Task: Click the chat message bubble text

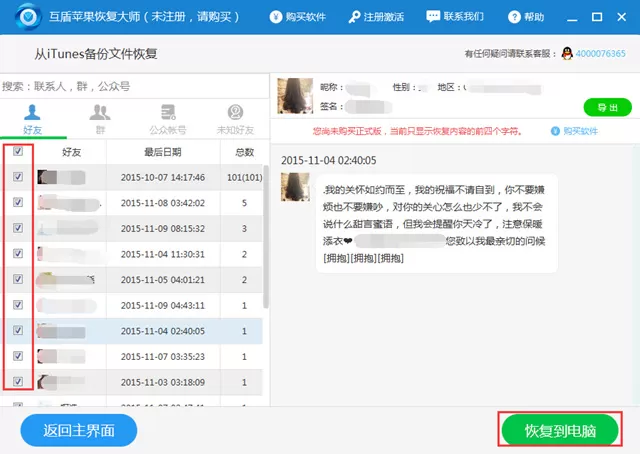Action: (x=436, y=223)
